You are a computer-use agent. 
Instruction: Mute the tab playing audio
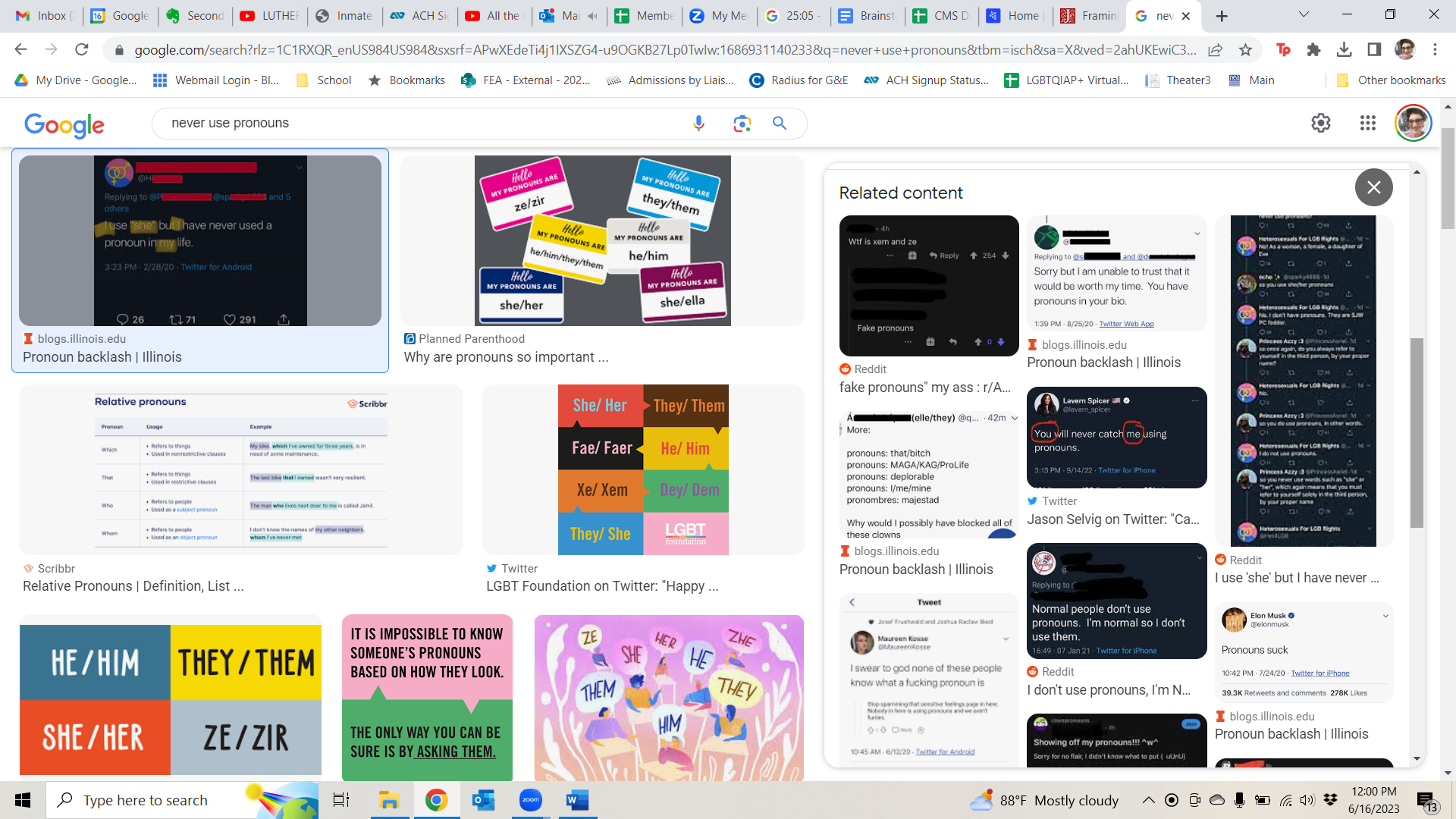pos(592,16)
